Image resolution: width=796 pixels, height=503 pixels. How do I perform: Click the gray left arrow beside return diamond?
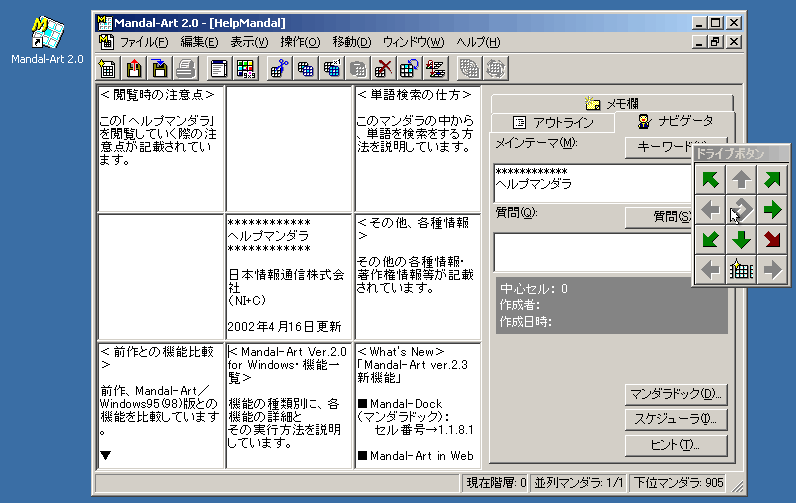710,209
